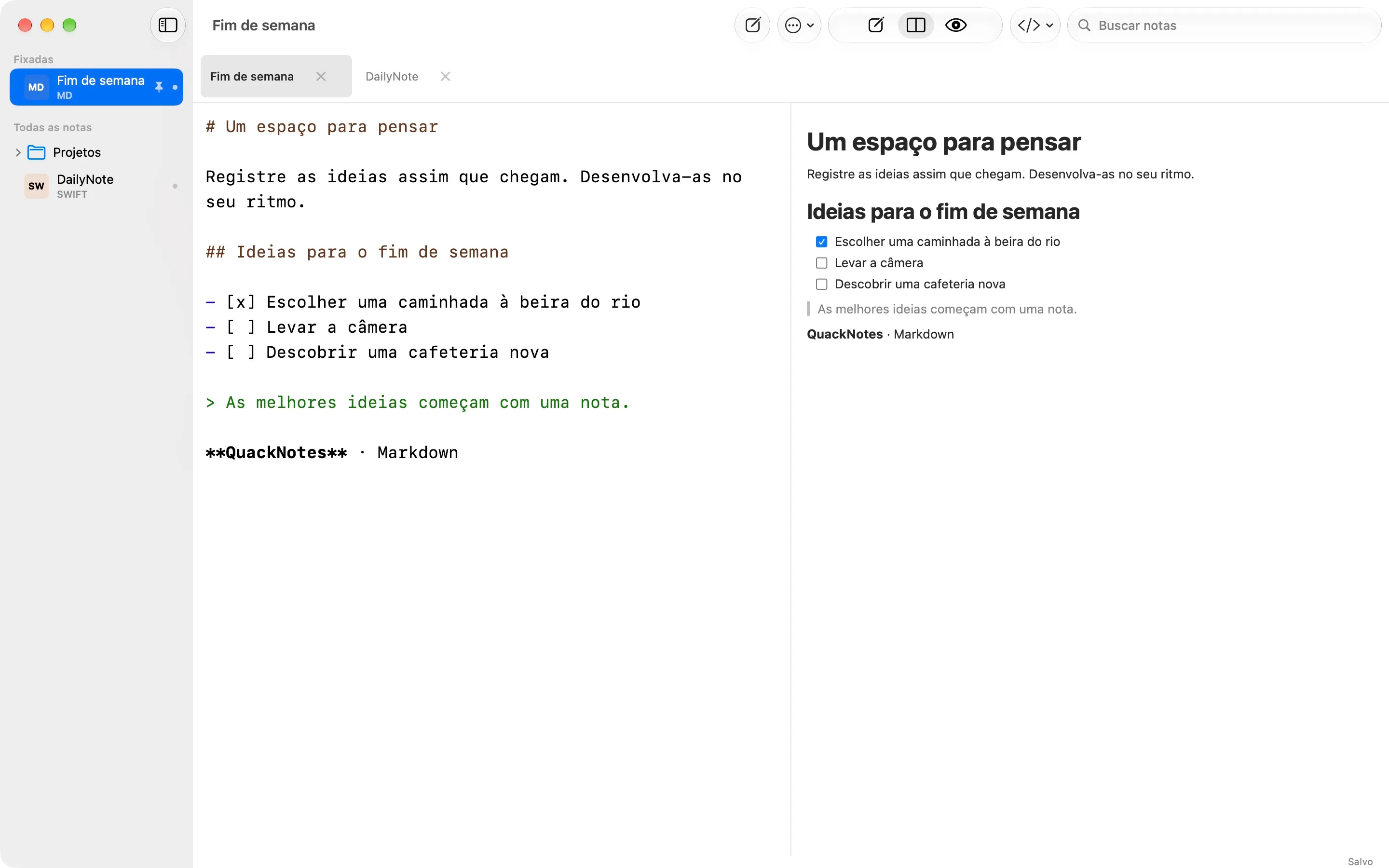Check Descobrir uma cafeteria nova checkbox
This screenshot has width=1389, height=868.
[x=821, y=284]
